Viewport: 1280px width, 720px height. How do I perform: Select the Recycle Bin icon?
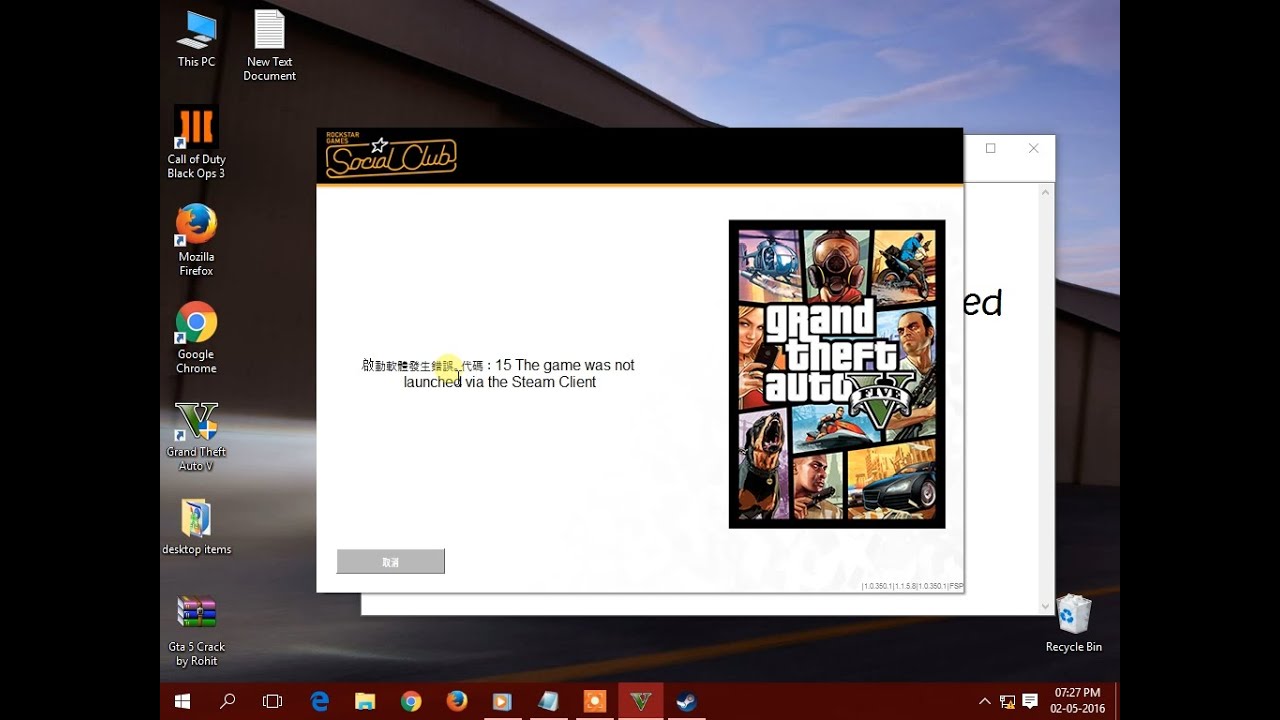tap(1073, 624)
